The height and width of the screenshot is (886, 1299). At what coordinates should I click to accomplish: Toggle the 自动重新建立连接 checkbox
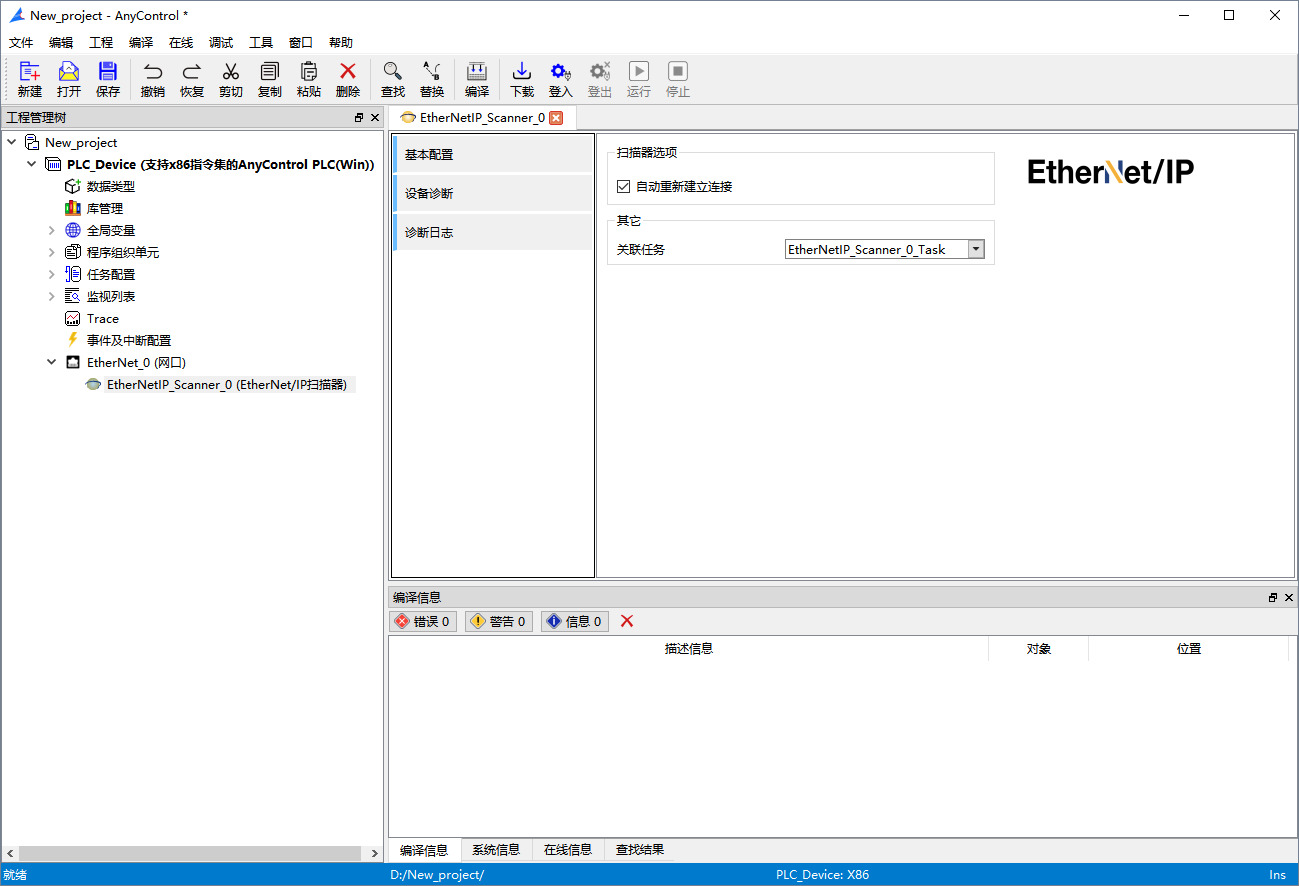tap(624, 186)
